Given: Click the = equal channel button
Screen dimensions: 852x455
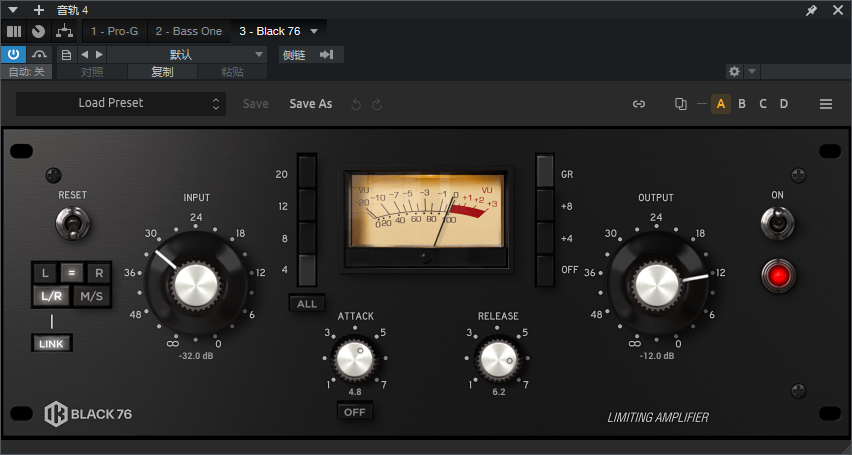Looking at the screenshot, I should point(72,273).
